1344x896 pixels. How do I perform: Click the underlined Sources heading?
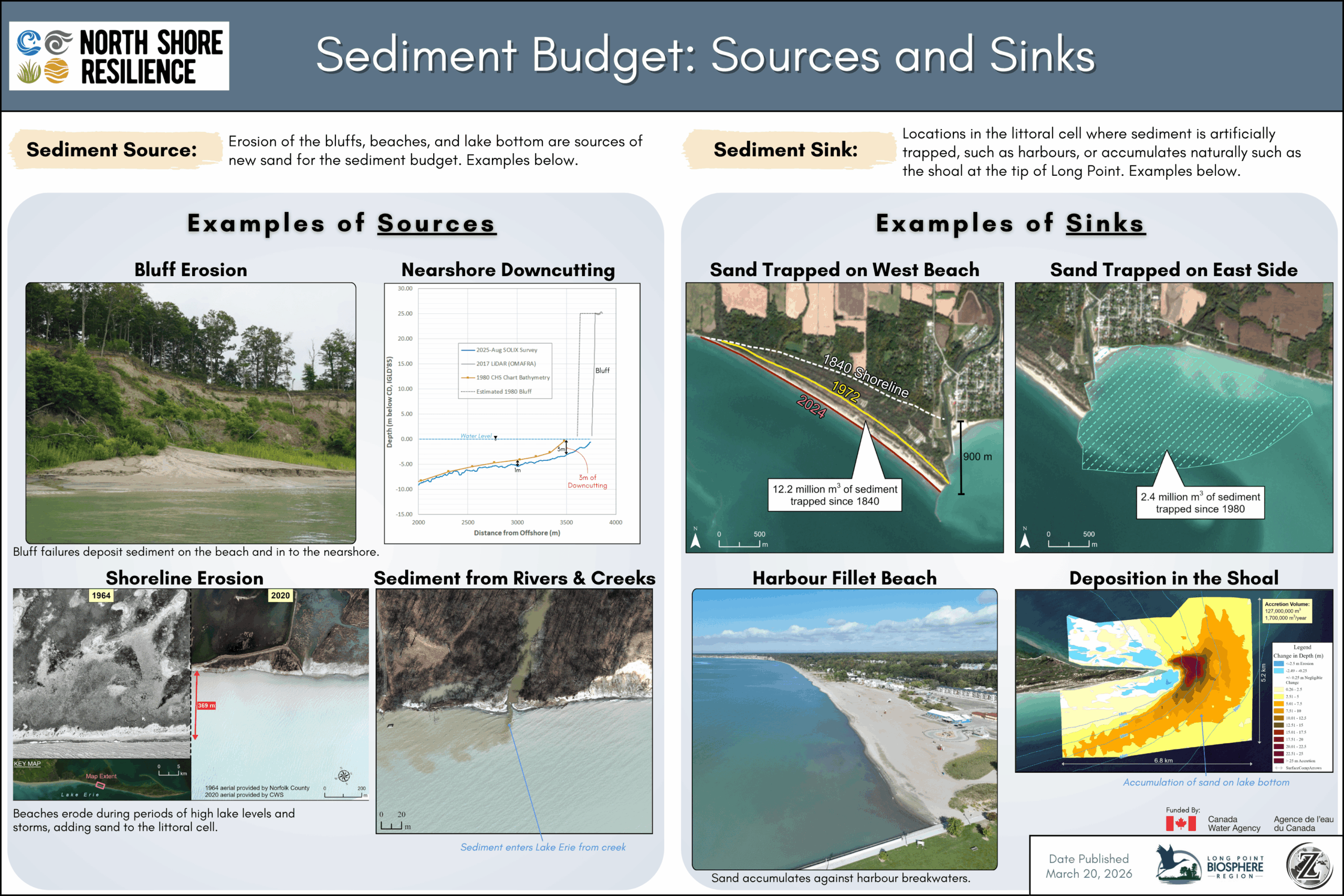pos(436,224)
